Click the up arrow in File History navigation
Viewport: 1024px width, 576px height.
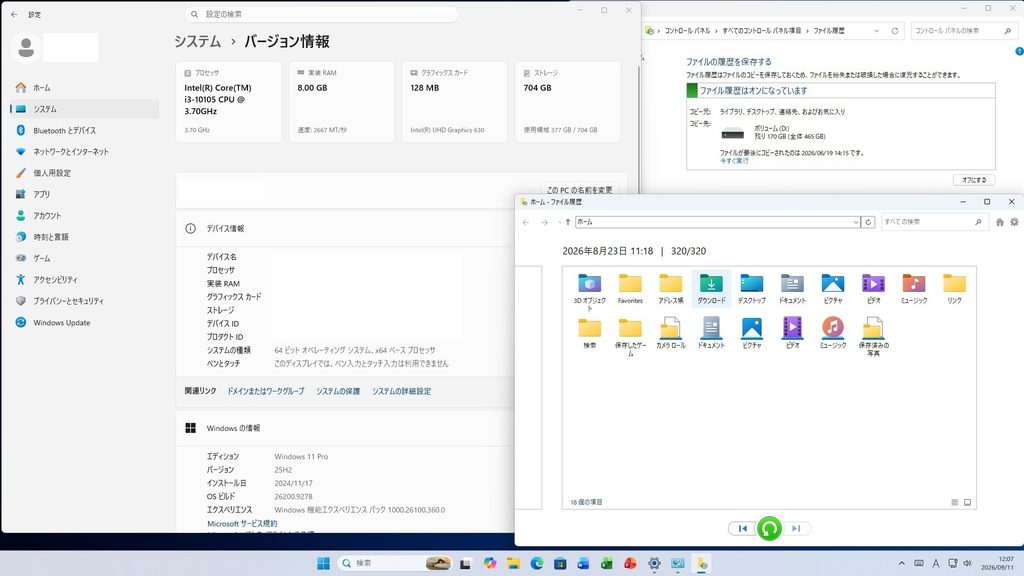[x=568, y=222]
